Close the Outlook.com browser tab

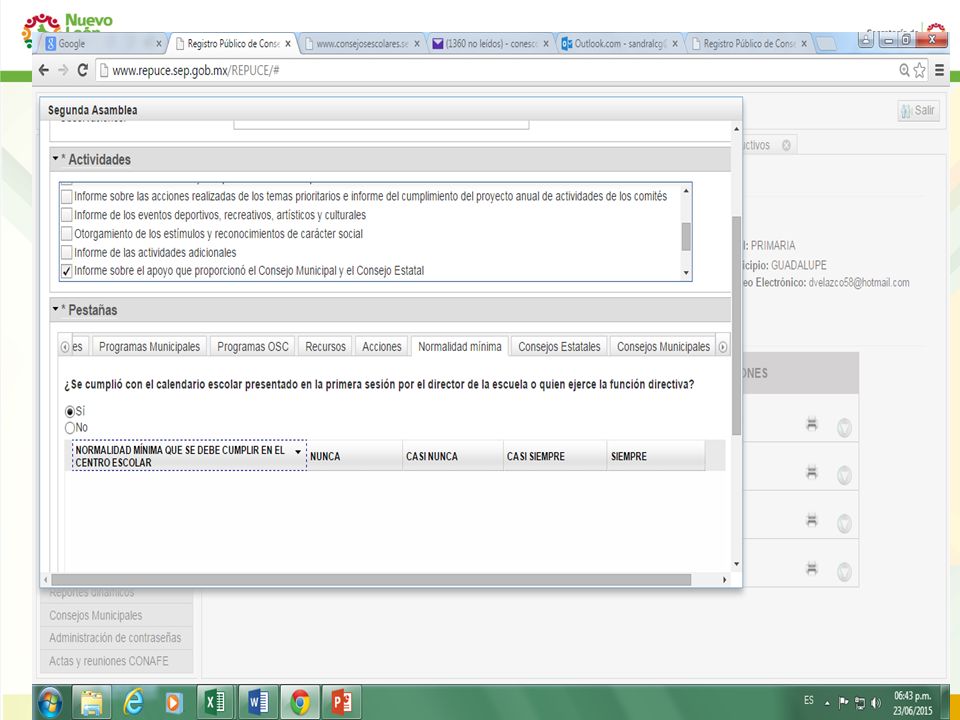(675, 44)
